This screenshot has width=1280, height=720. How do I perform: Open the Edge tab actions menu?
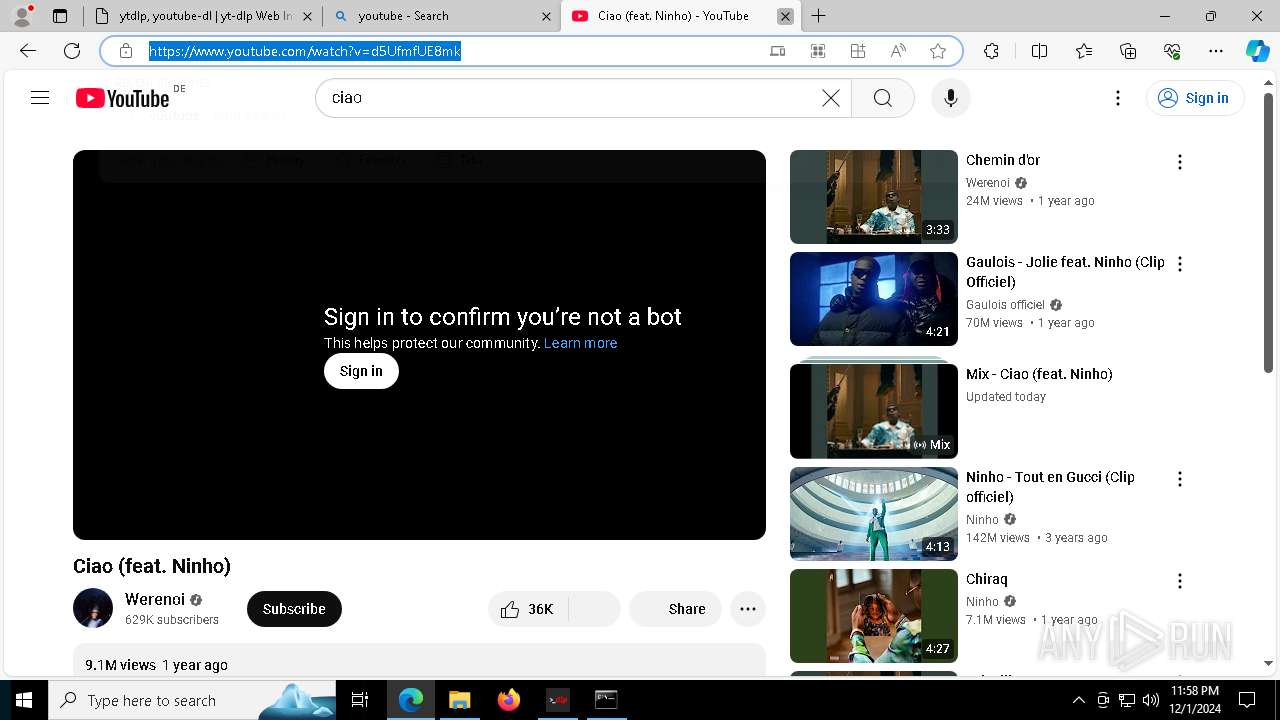click(60, 16)
